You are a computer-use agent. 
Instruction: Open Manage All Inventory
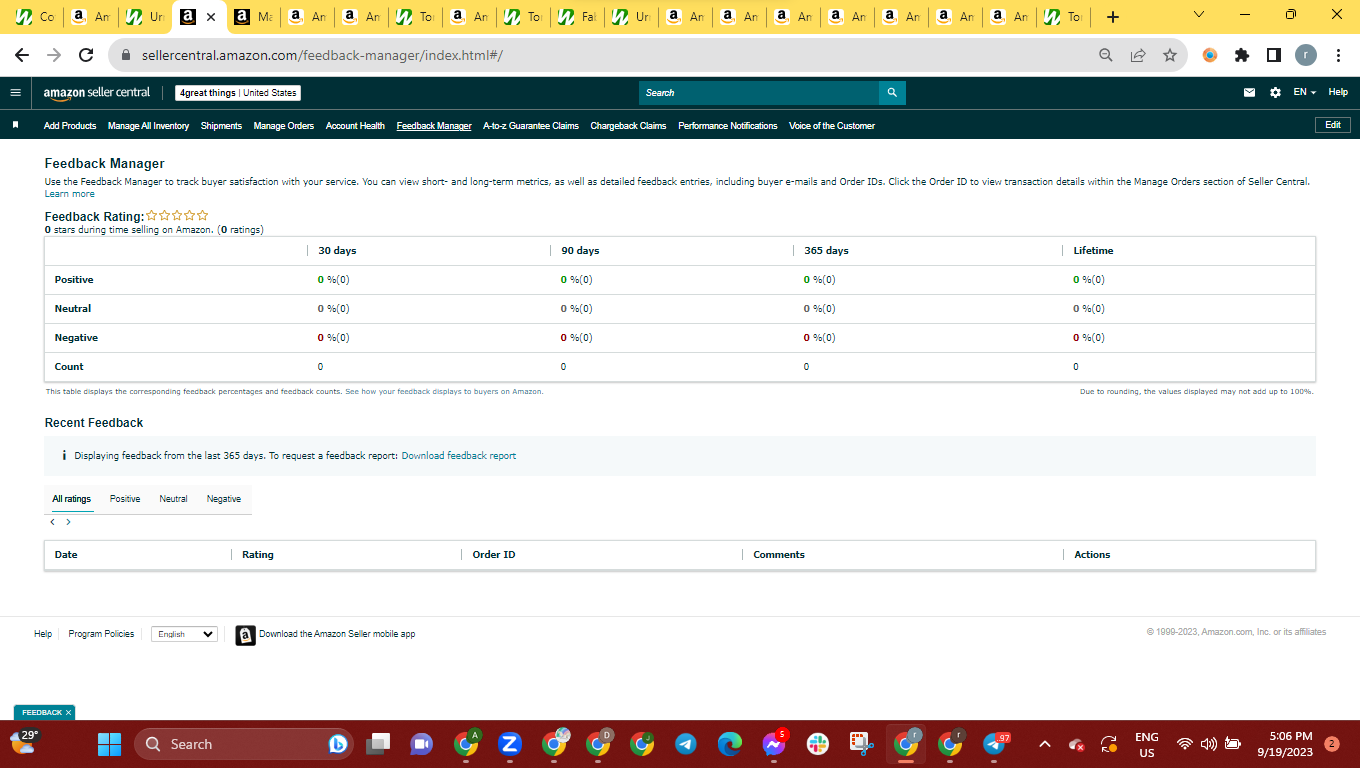[x=148, y=126]
